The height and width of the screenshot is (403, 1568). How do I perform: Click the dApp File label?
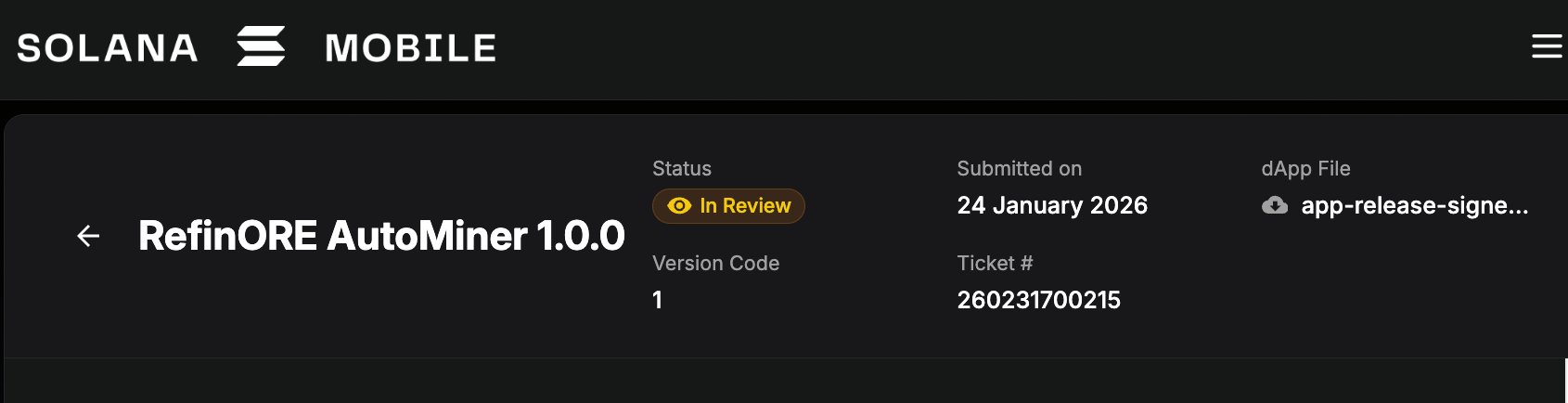pos(1305,168)
